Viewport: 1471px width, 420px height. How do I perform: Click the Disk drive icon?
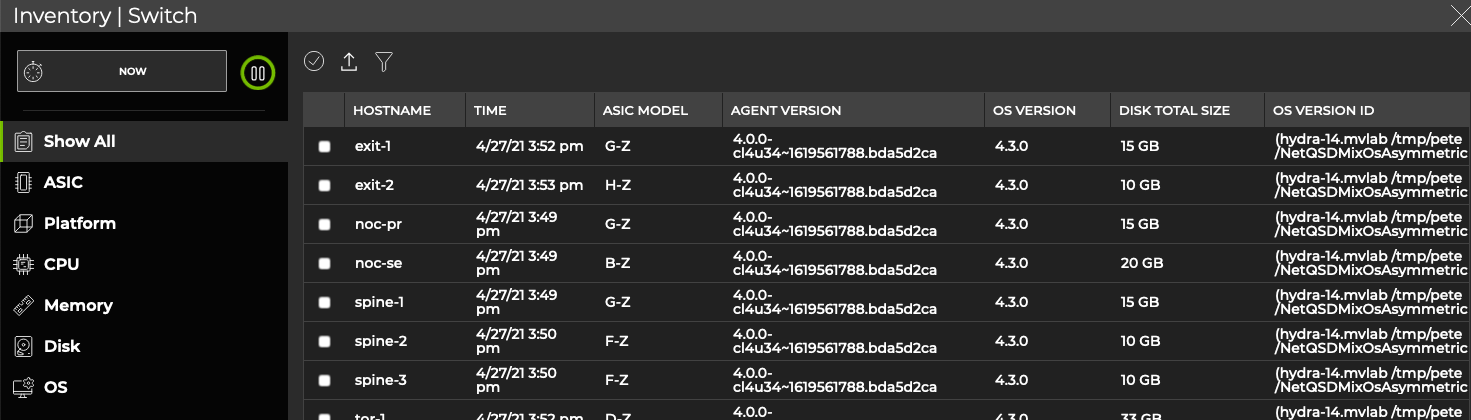[x=23, y=346]
